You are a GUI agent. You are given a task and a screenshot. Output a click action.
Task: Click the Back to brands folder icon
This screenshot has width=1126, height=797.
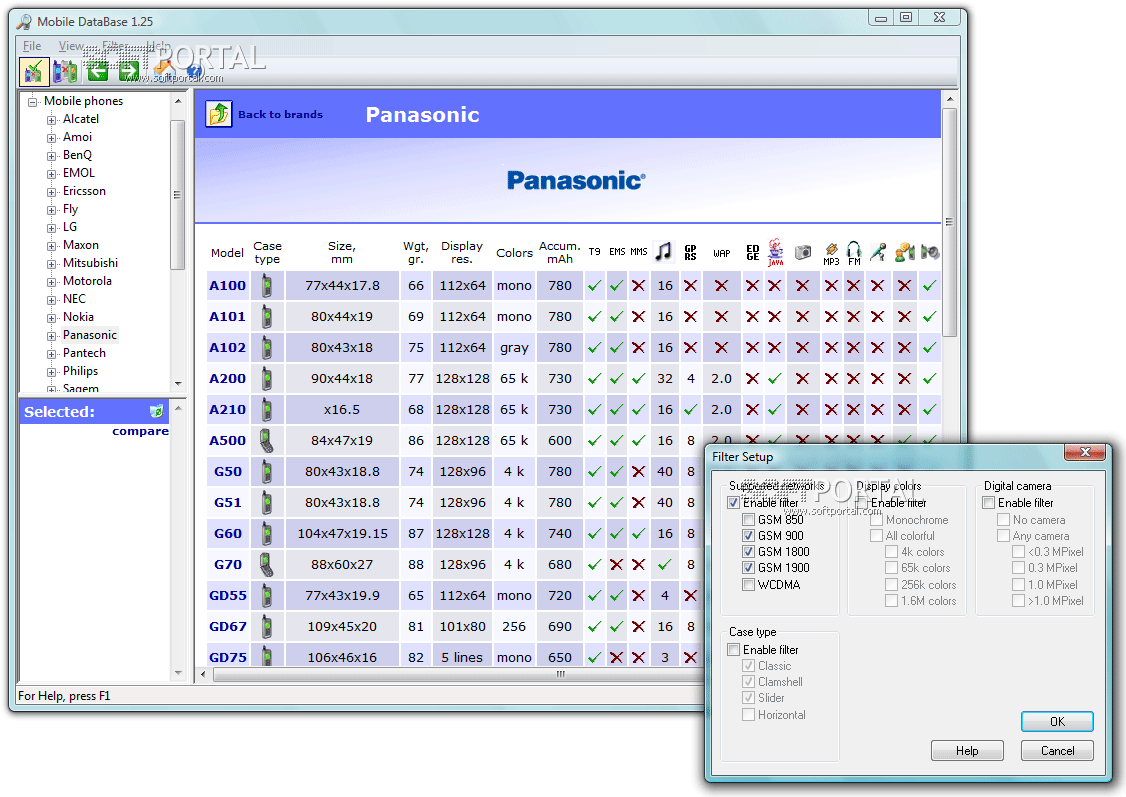(x=219, y=113)
